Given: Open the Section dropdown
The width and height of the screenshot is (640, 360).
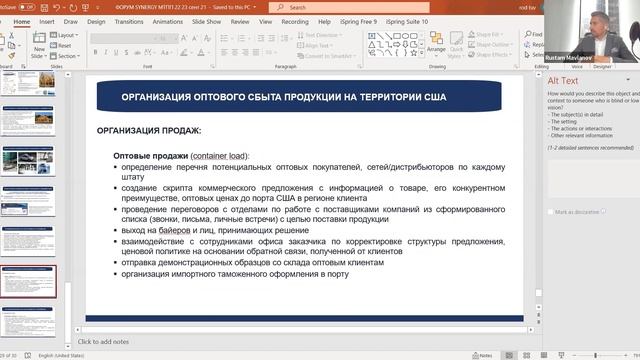Looking at the screenshot, I should (x=65, y=56).
